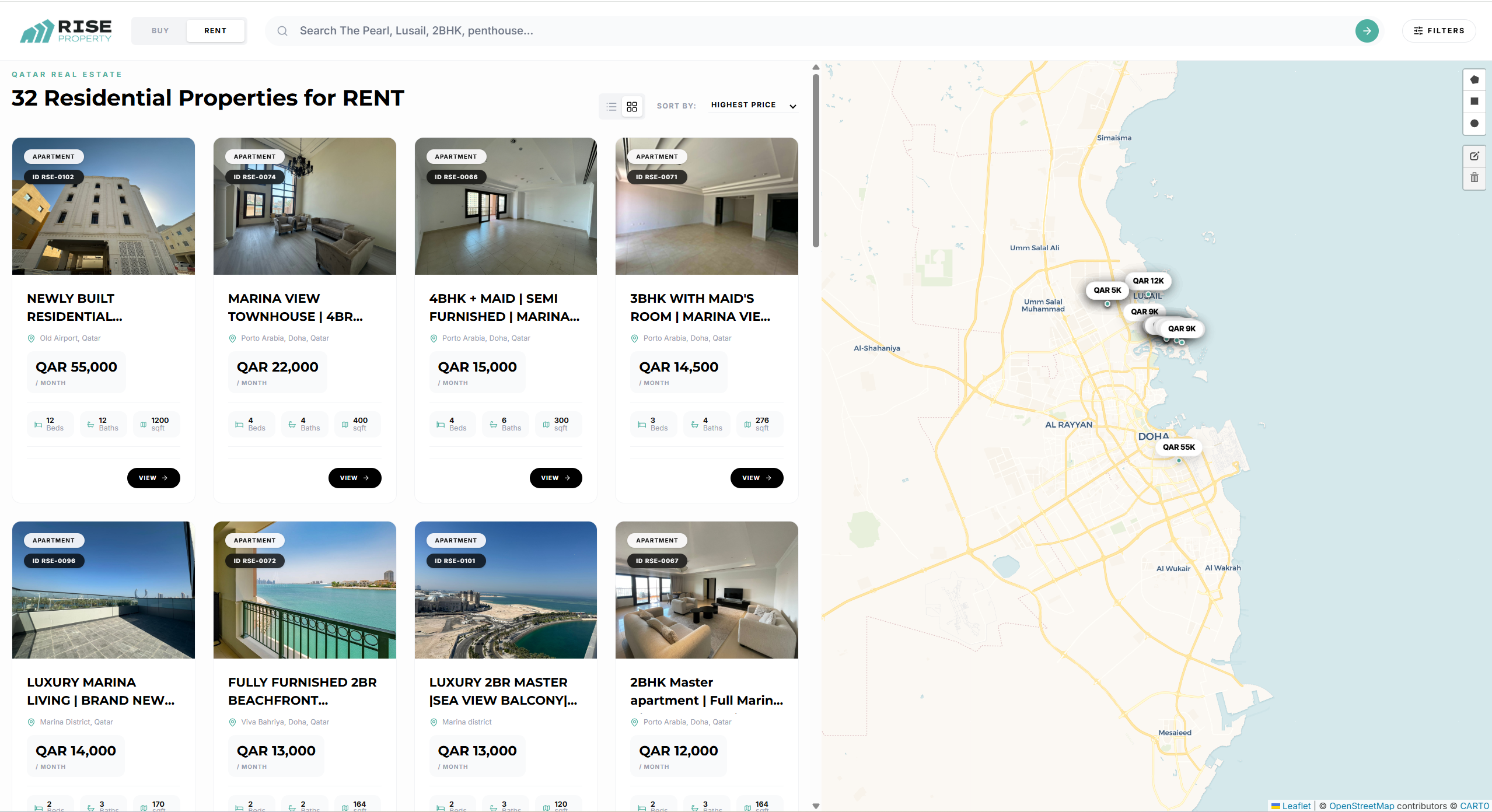Screen dimensions: 1492x812
Task: Open RSE-0067 furnished lounge photo
Action: (x=707, y=590)
